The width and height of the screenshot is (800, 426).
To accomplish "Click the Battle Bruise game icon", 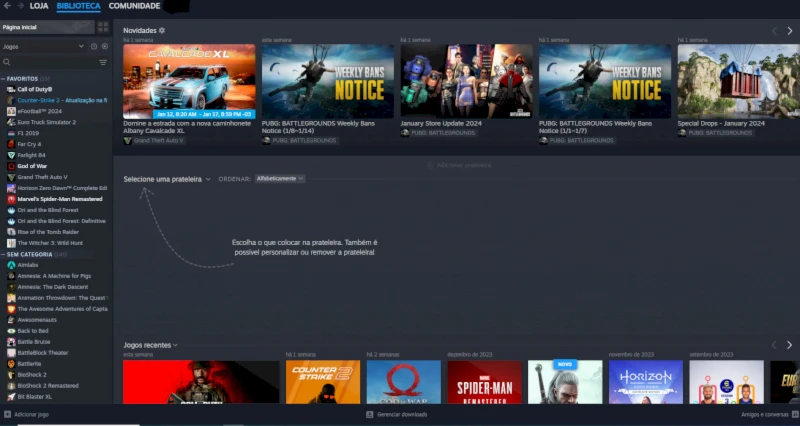I will point(11,342).
